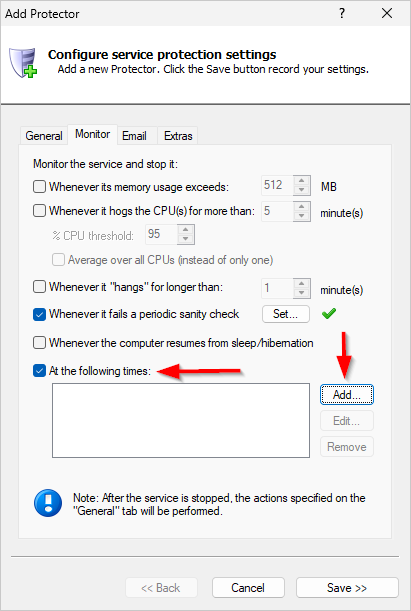411x611 pixels.
Task: Click the Add... button for times
Action: tap(347, 395)
